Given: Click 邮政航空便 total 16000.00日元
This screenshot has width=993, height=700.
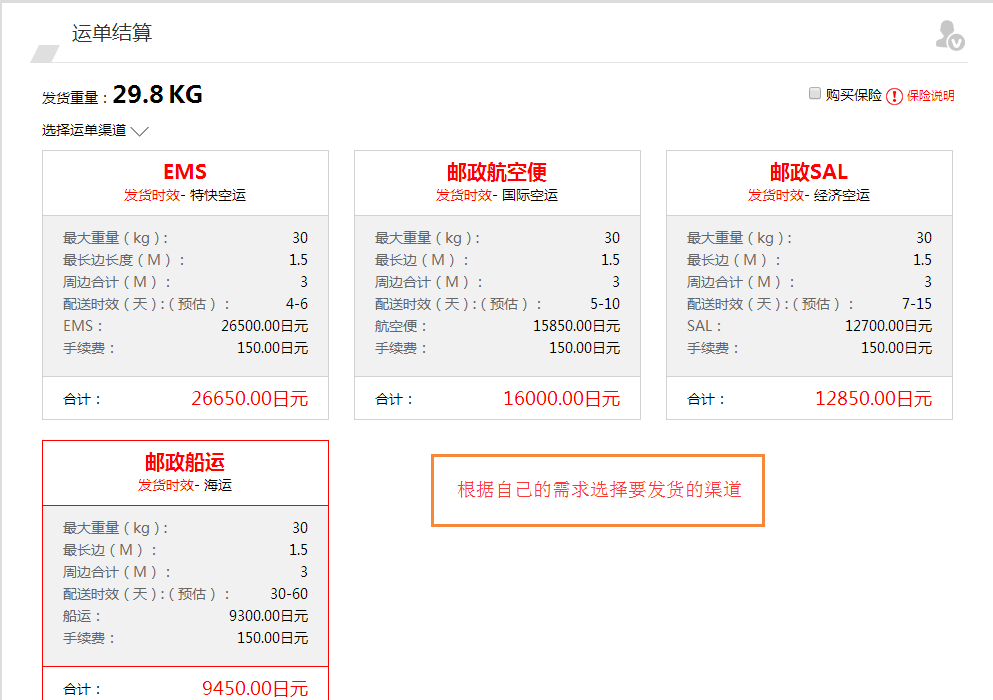Looking at the screenshot, I should point(561,398).
